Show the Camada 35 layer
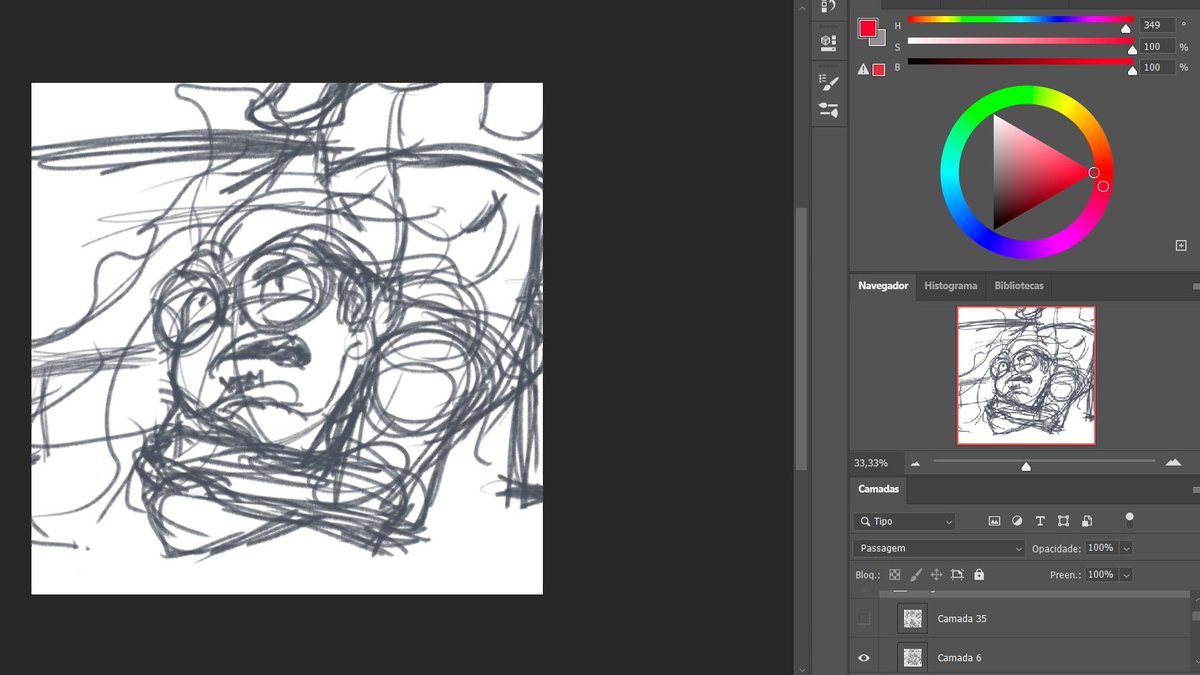This screenshot has height=675, width=1200. pos(864,619)
